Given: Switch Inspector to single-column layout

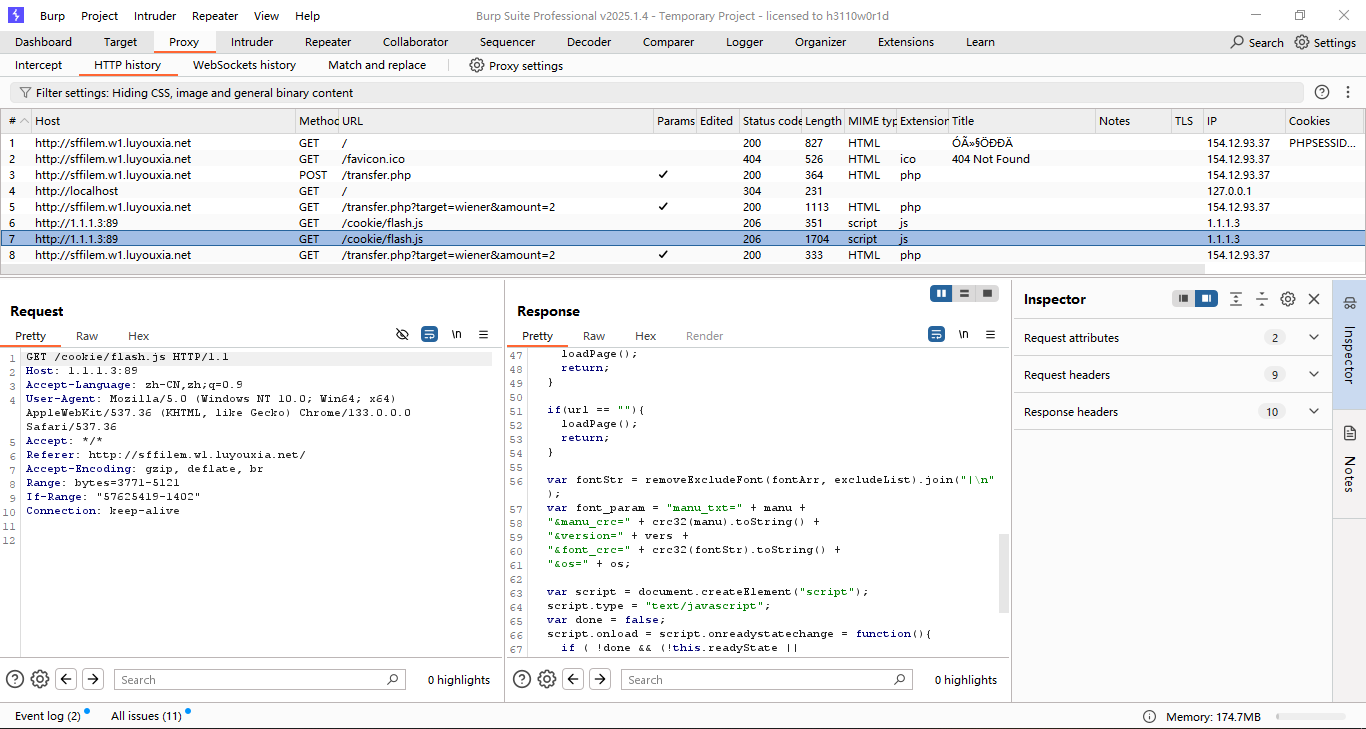Looking at the screenshot, I should [x=1183, y=298].
